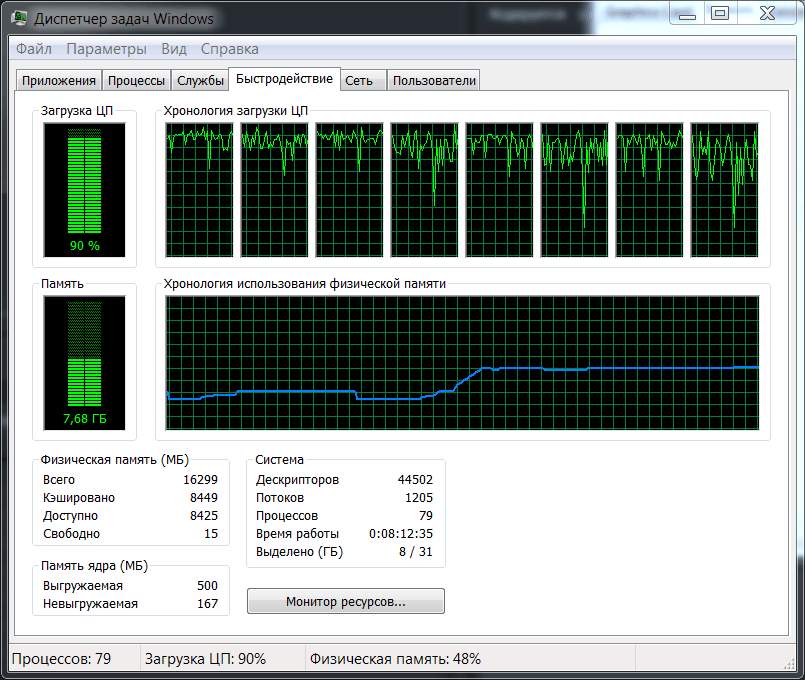Image resolution: width=805 pixels, height=680 pixels.
Task: Click the Система group label
Action: pos(279,460)
